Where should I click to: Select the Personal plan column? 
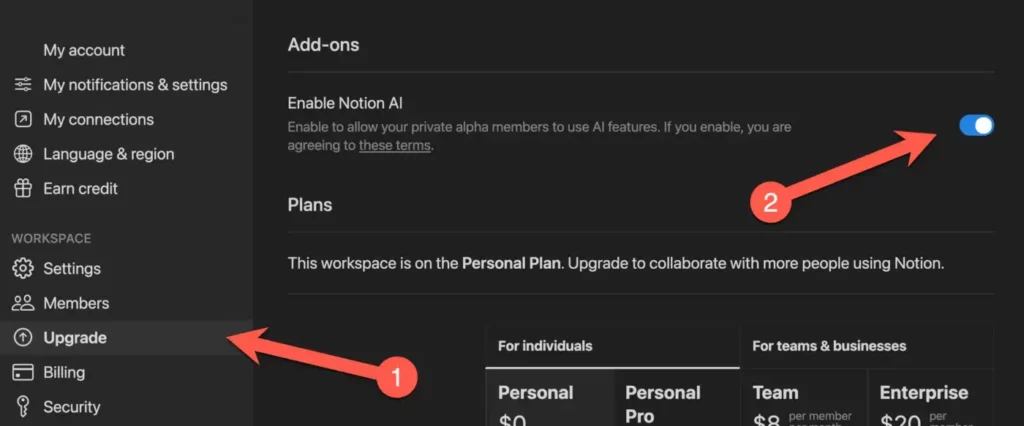click(550, 398)
